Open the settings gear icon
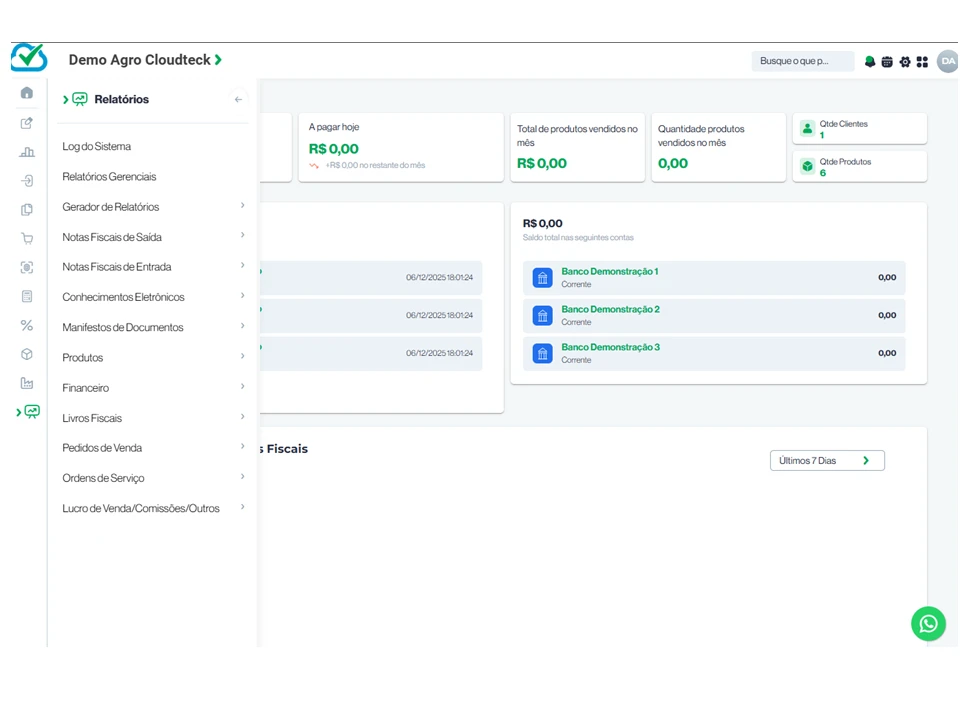Image resolution: width=960 pixels, height=720 pixels. (905, 62)
